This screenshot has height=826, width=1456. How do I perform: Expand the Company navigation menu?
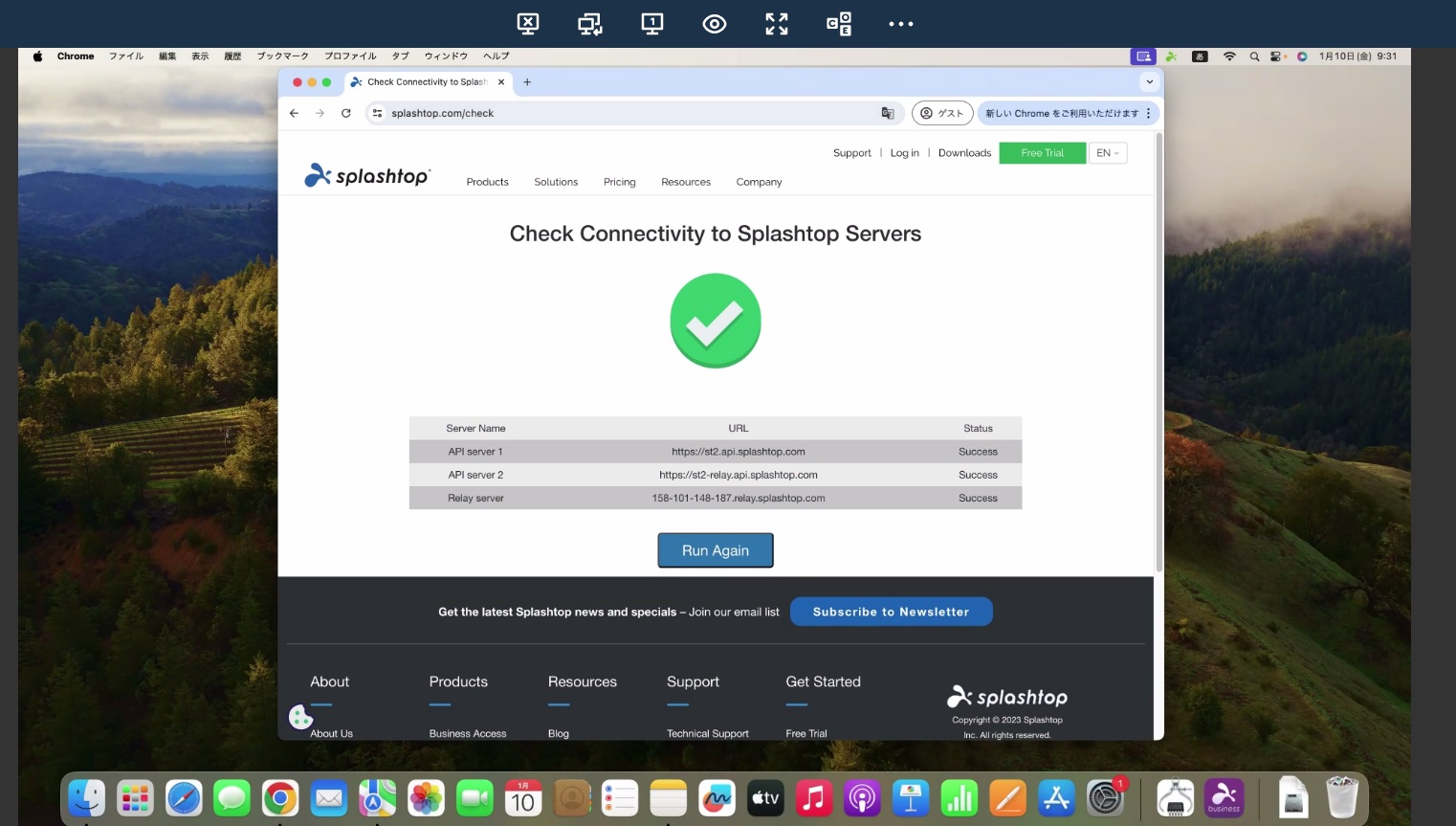point(759,182)
